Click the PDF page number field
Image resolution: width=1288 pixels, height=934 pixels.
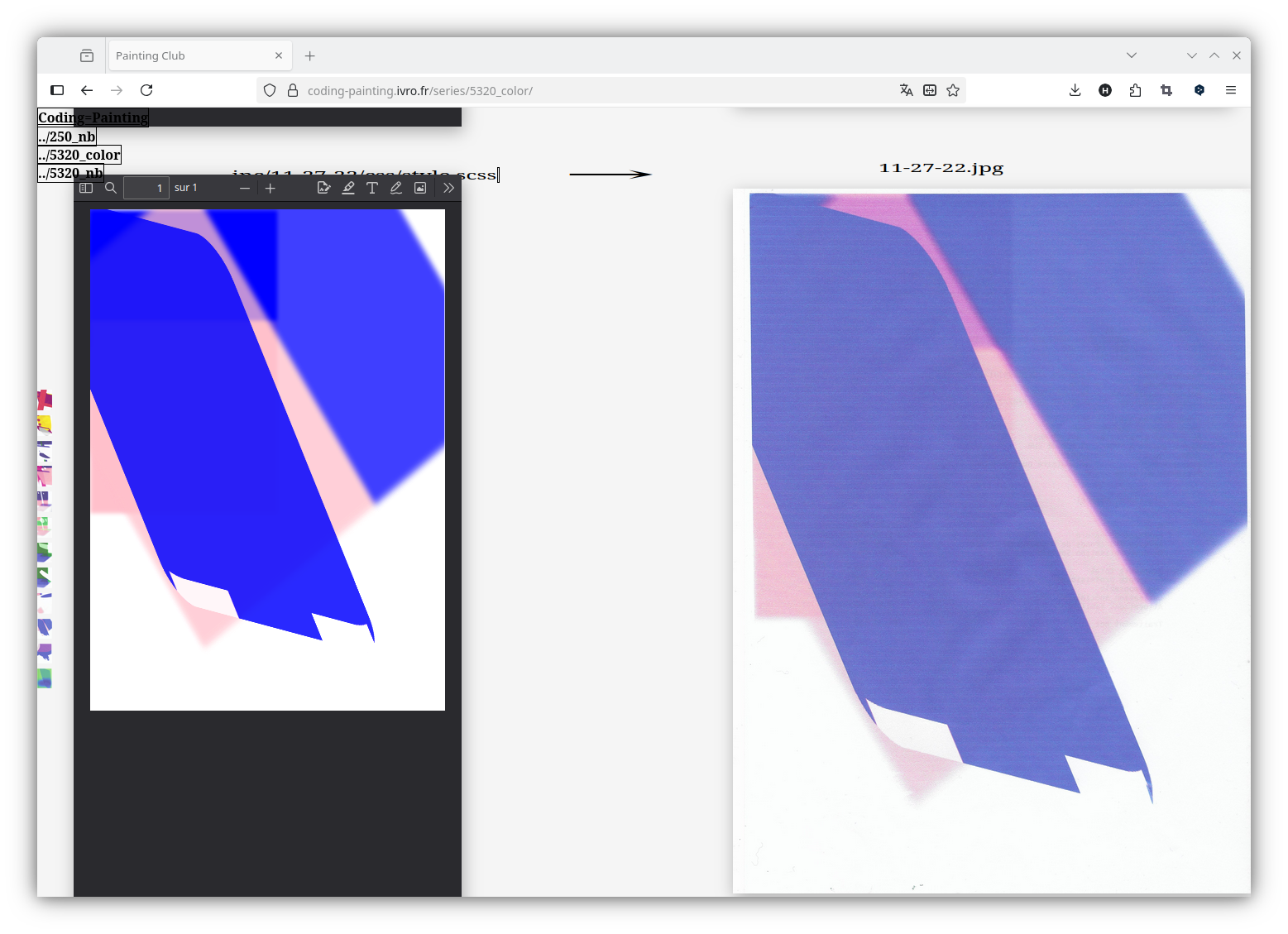point(146,188)
